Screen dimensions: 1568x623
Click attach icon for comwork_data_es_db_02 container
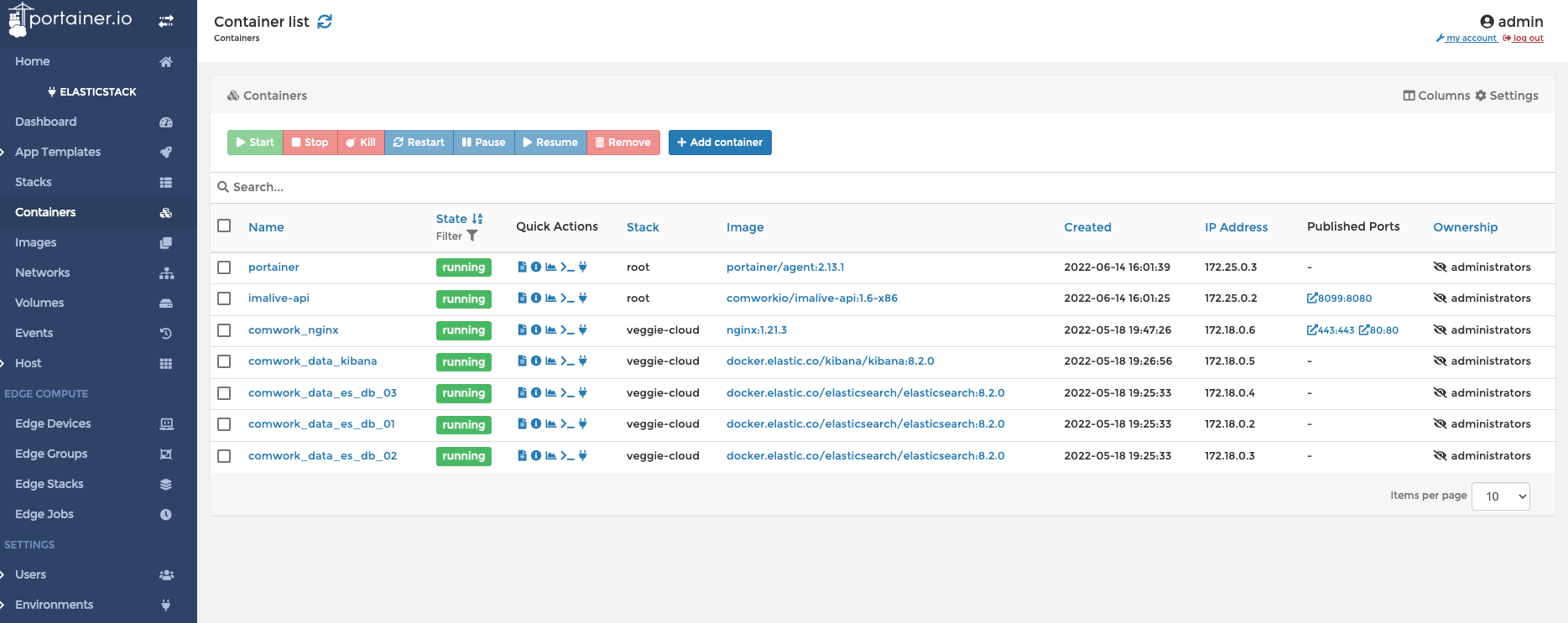pos(582,456)
